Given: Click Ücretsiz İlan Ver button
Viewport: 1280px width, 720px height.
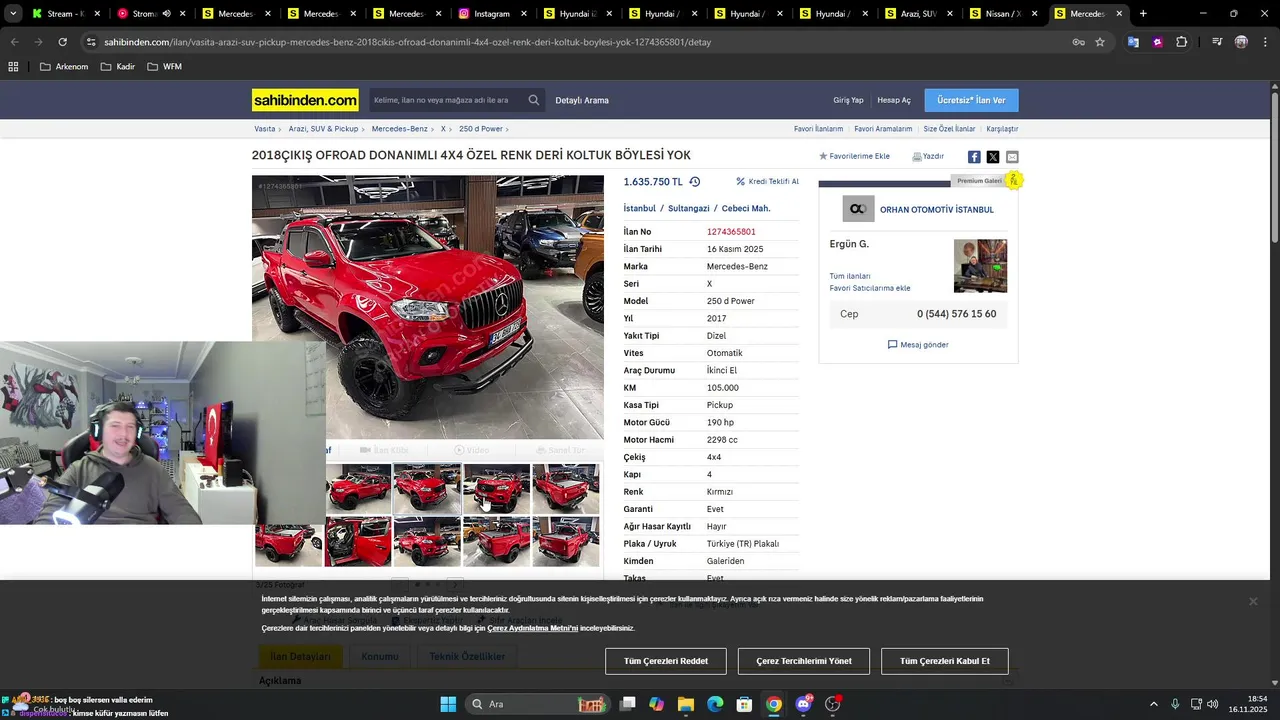Looking at the screenshot, I should pos(972,100).
